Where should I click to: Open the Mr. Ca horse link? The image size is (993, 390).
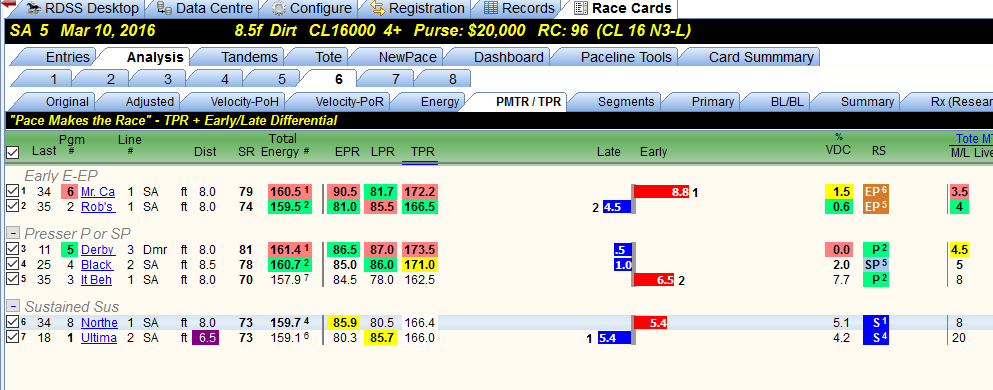pyautogui.click(x=98, y=192)
